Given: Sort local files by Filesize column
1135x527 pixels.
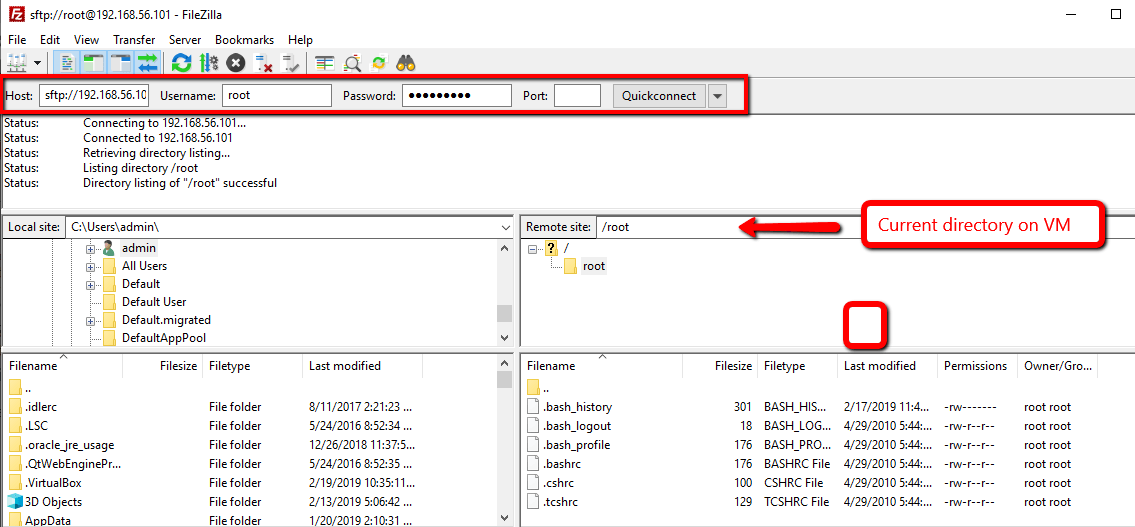Looking at the screenshot, I should click(x=163, y=366).
